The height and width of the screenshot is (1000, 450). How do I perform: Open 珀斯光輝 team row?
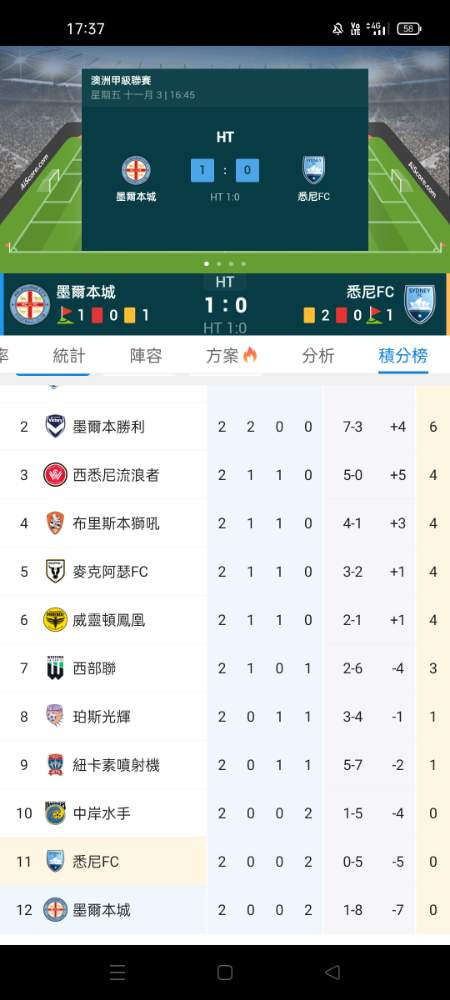click(x=225, y=716)
